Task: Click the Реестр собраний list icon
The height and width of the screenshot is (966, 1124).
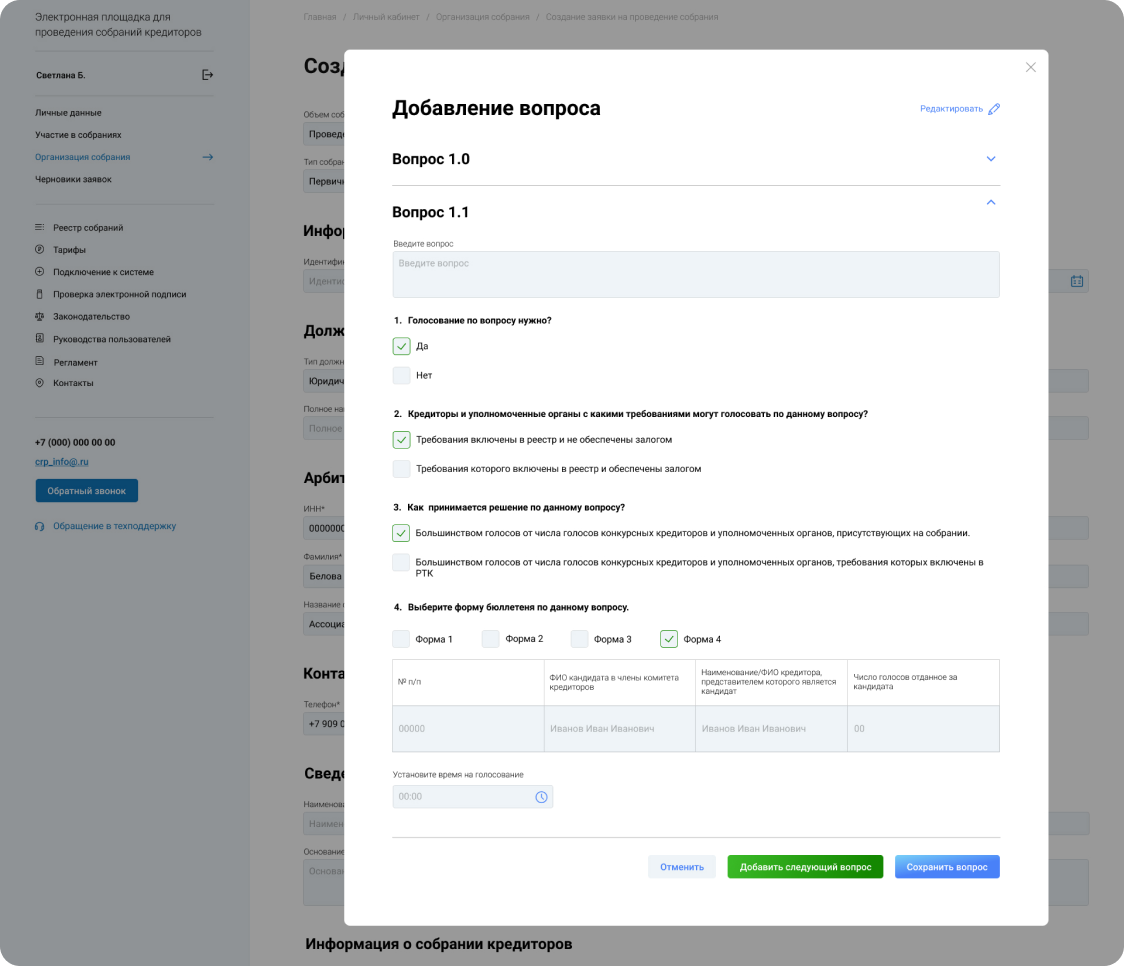Action: (x=40, y=228)
